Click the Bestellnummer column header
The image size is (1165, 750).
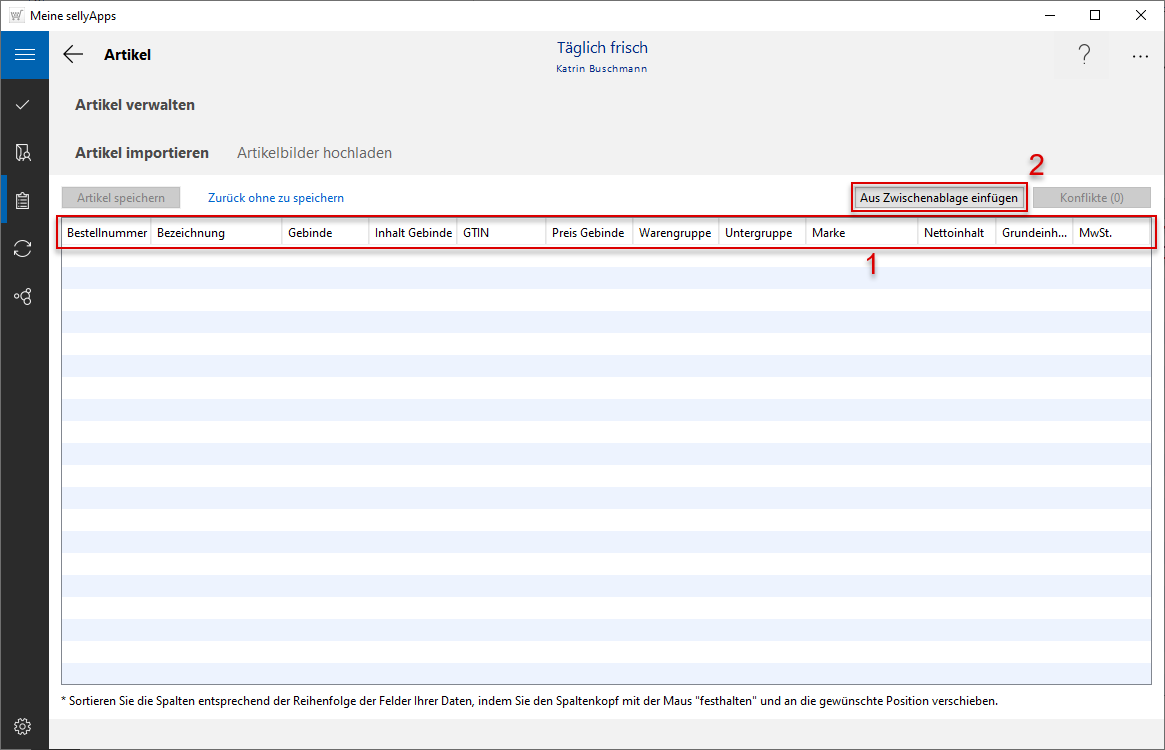106,233
